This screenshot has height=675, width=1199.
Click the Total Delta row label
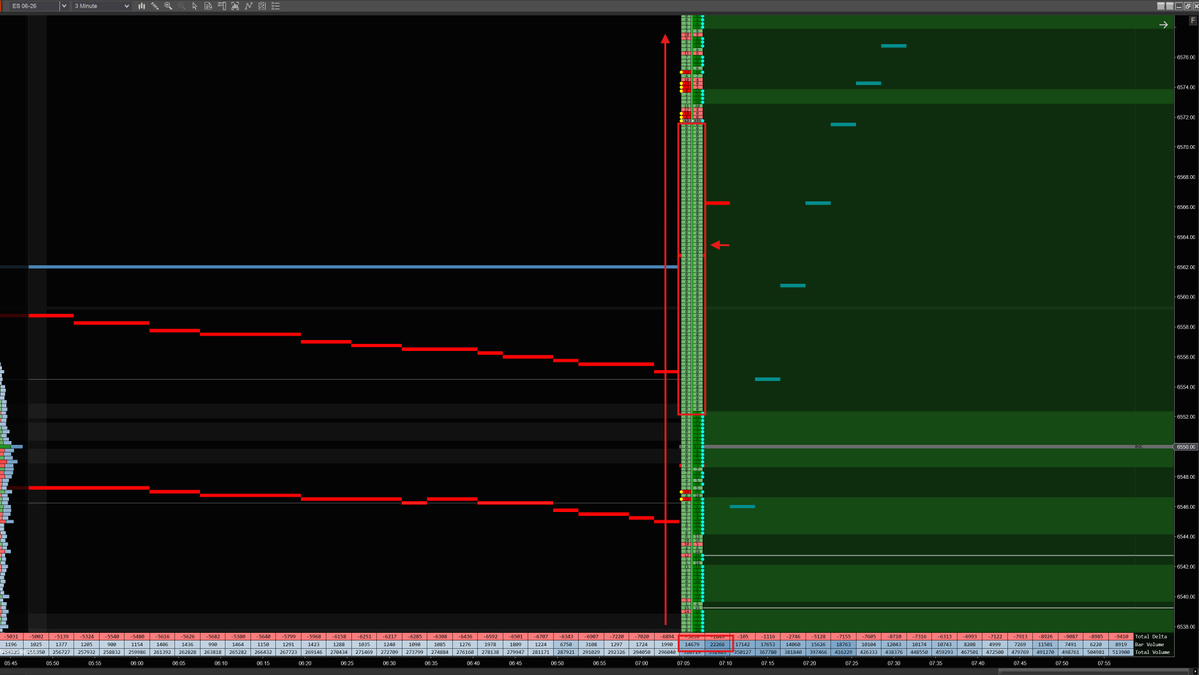pos(1151,637)
